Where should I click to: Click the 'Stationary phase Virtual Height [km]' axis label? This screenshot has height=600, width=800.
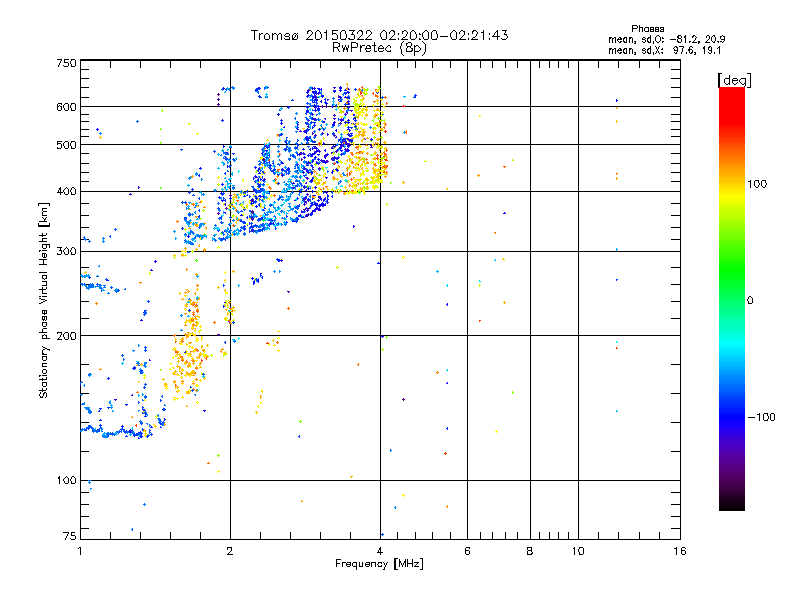tap(44, 301)
